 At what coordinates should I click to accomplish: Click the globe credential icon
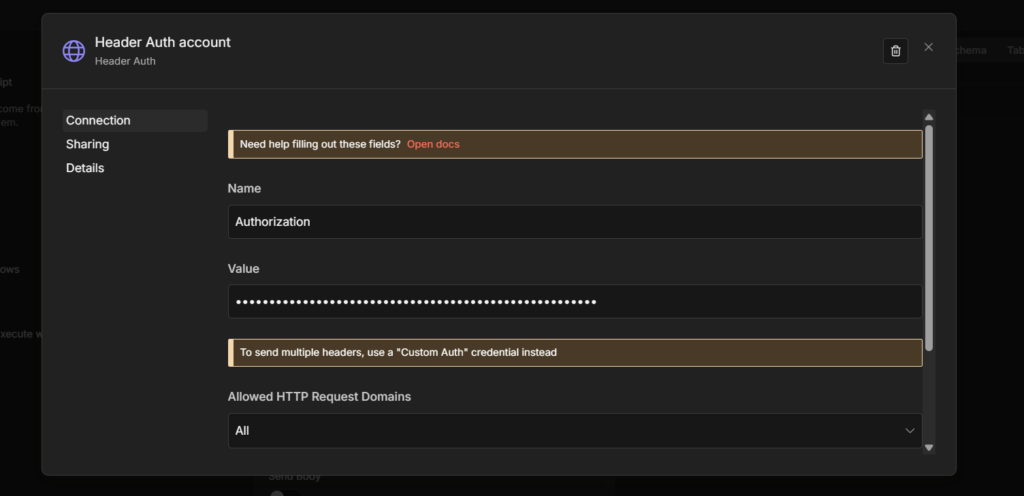click(x=74, y=51)
